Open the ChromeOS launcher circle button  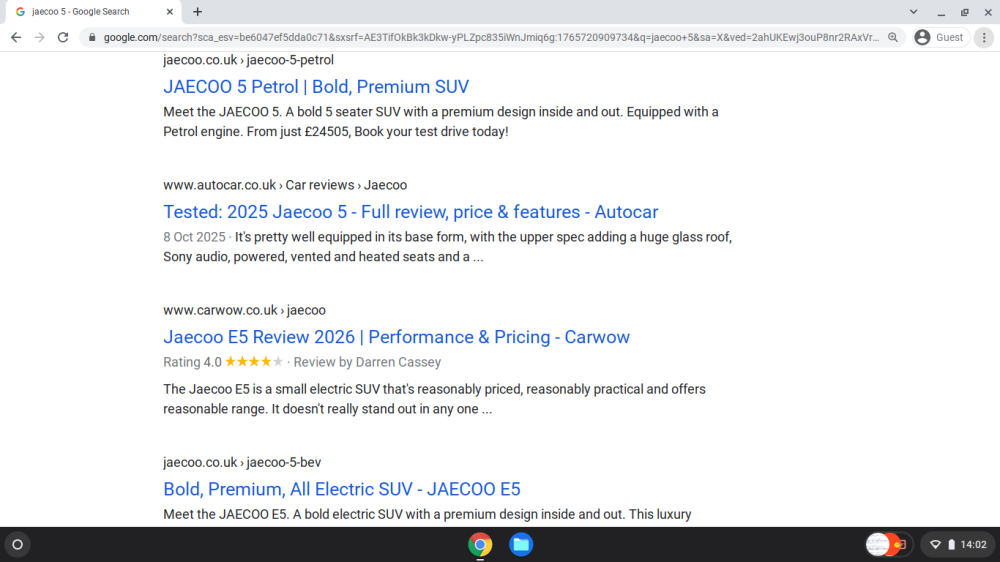coord(18,545)
